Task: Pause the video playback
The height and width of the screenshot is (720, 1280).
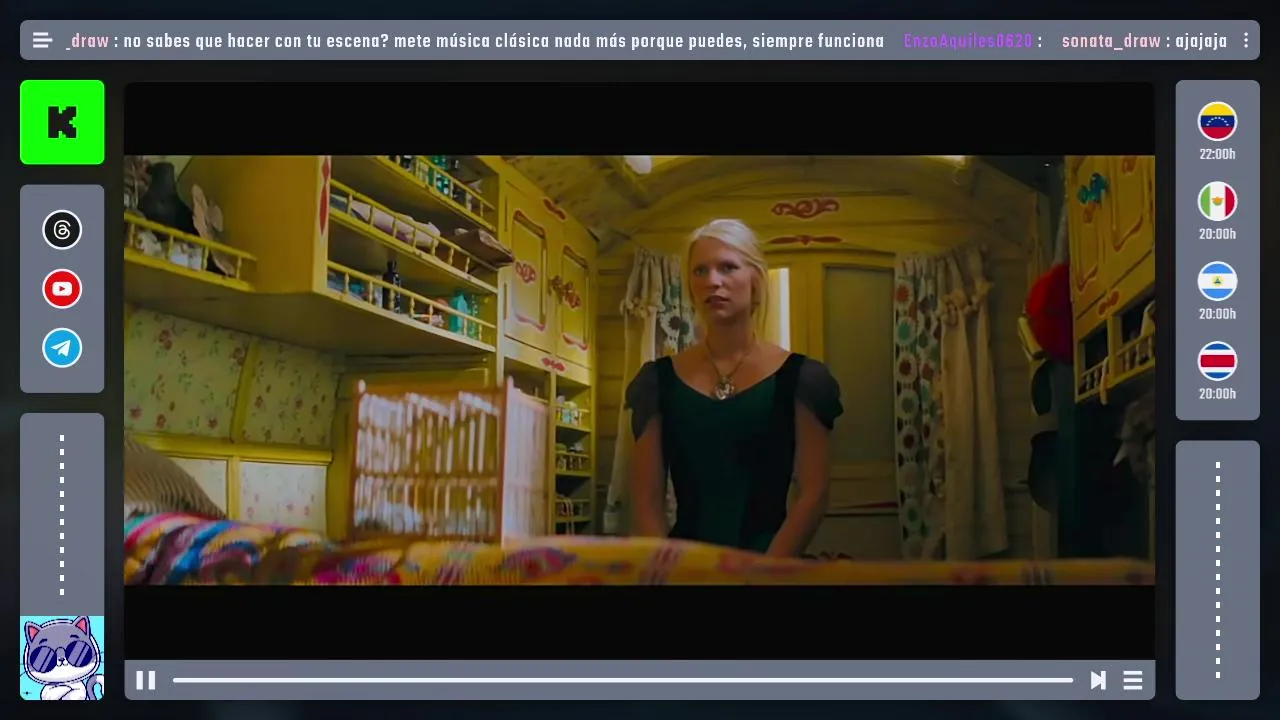Action: 146,680
